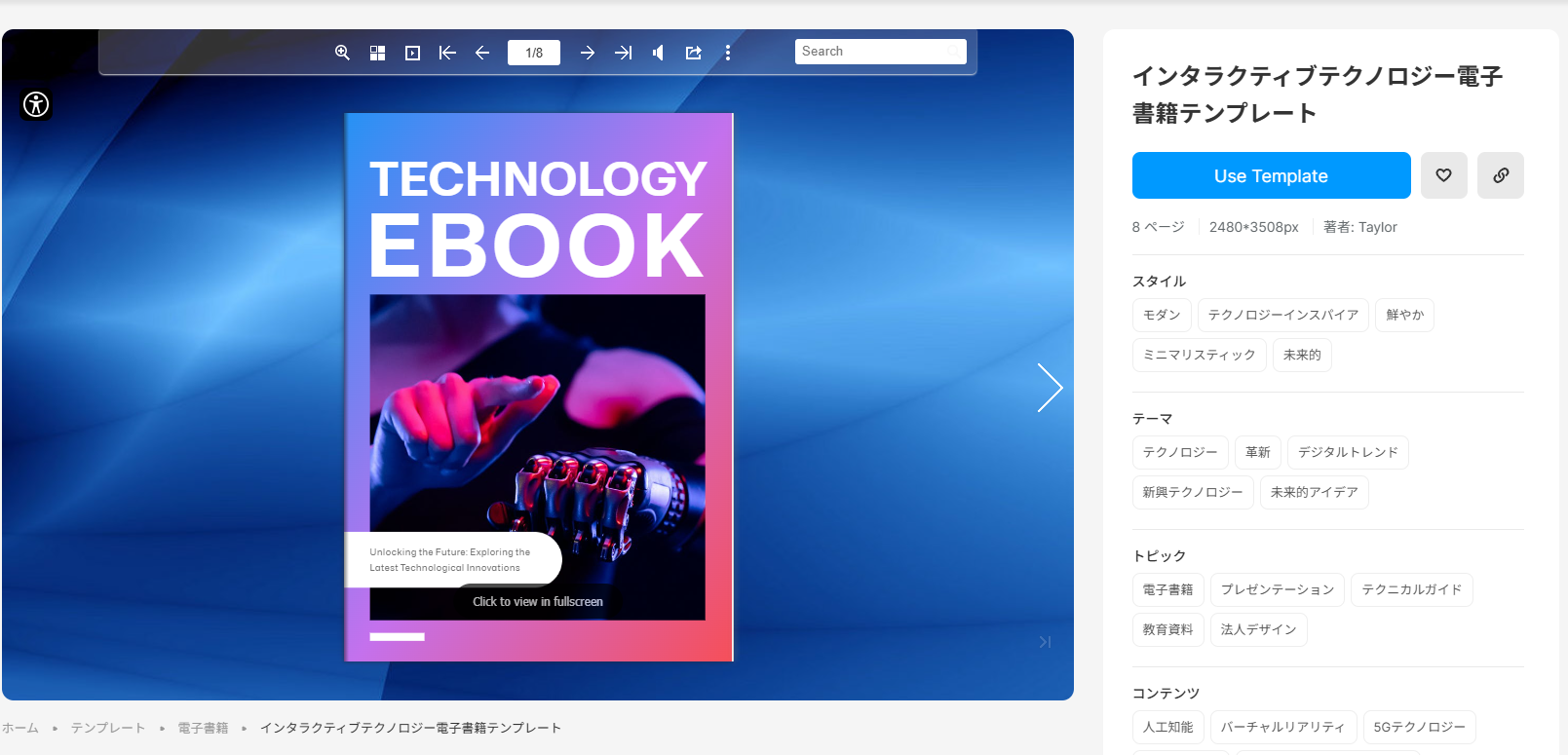Pick the プレゼンテーション topic tag

(x=1278, y=589)
